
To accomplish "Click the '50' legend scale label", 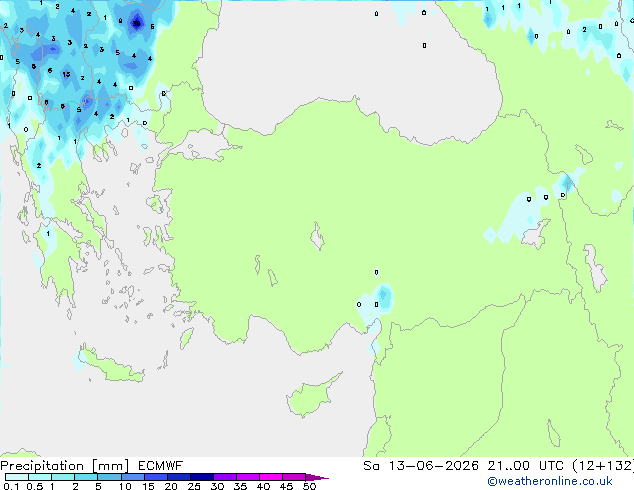I will point(309,486).
